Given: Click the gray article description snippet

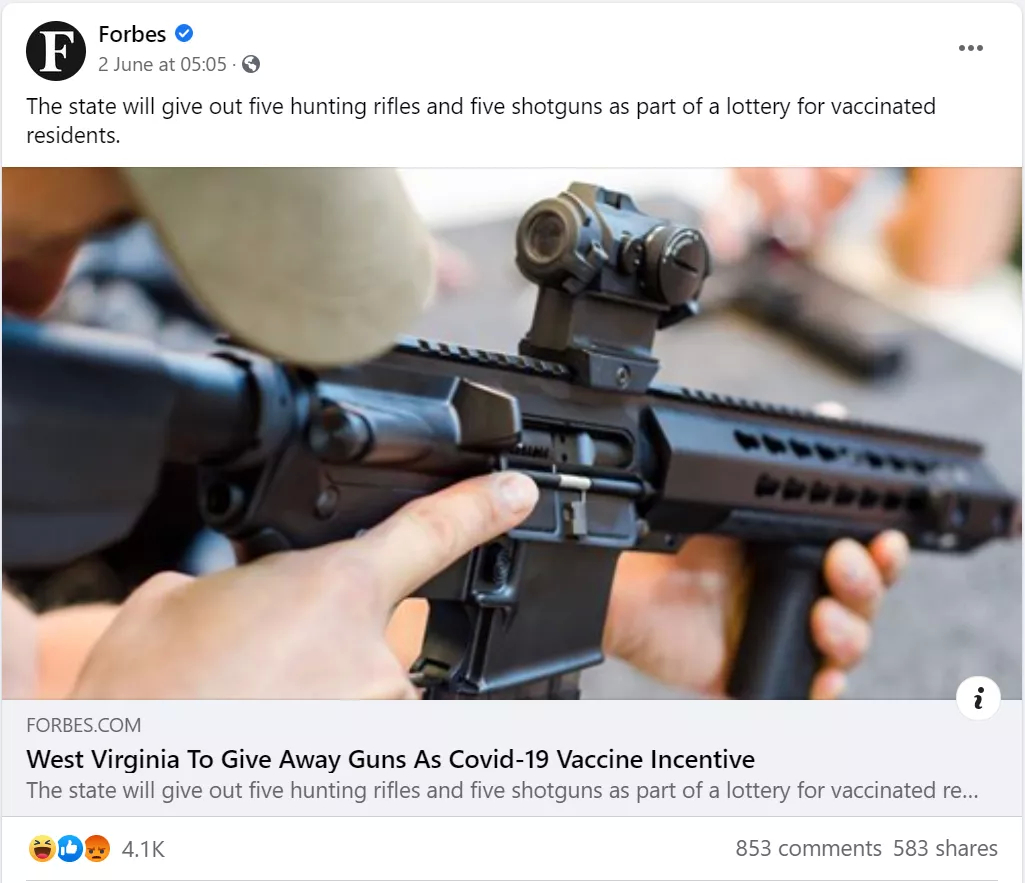Looking at the screenshot, I should coord(502,790).
